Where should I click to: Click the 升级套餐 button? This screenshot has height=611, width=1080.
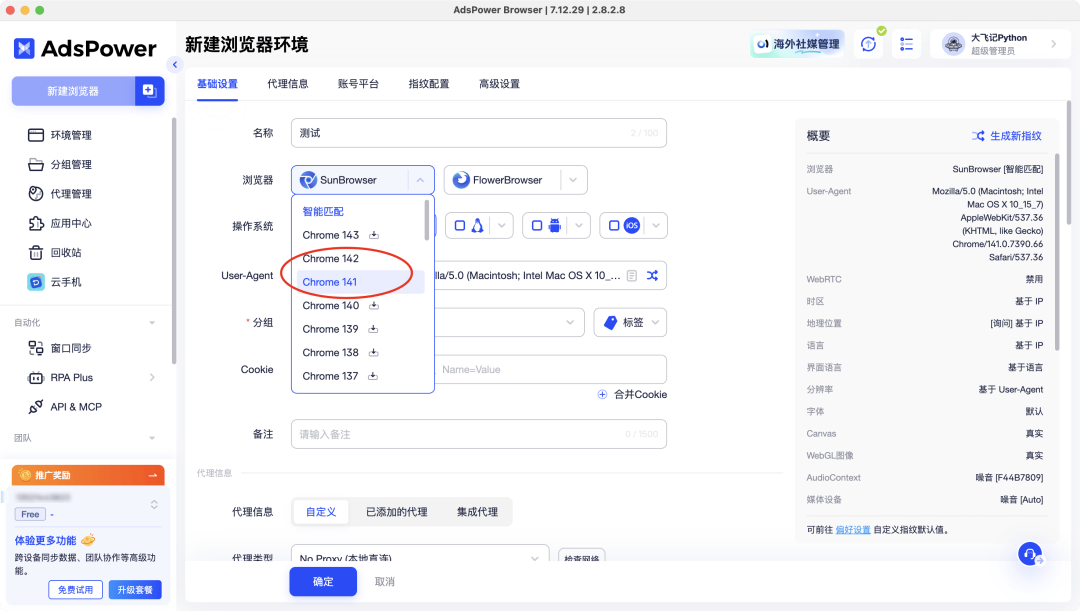pyautogui.click(x=135, y=590)
